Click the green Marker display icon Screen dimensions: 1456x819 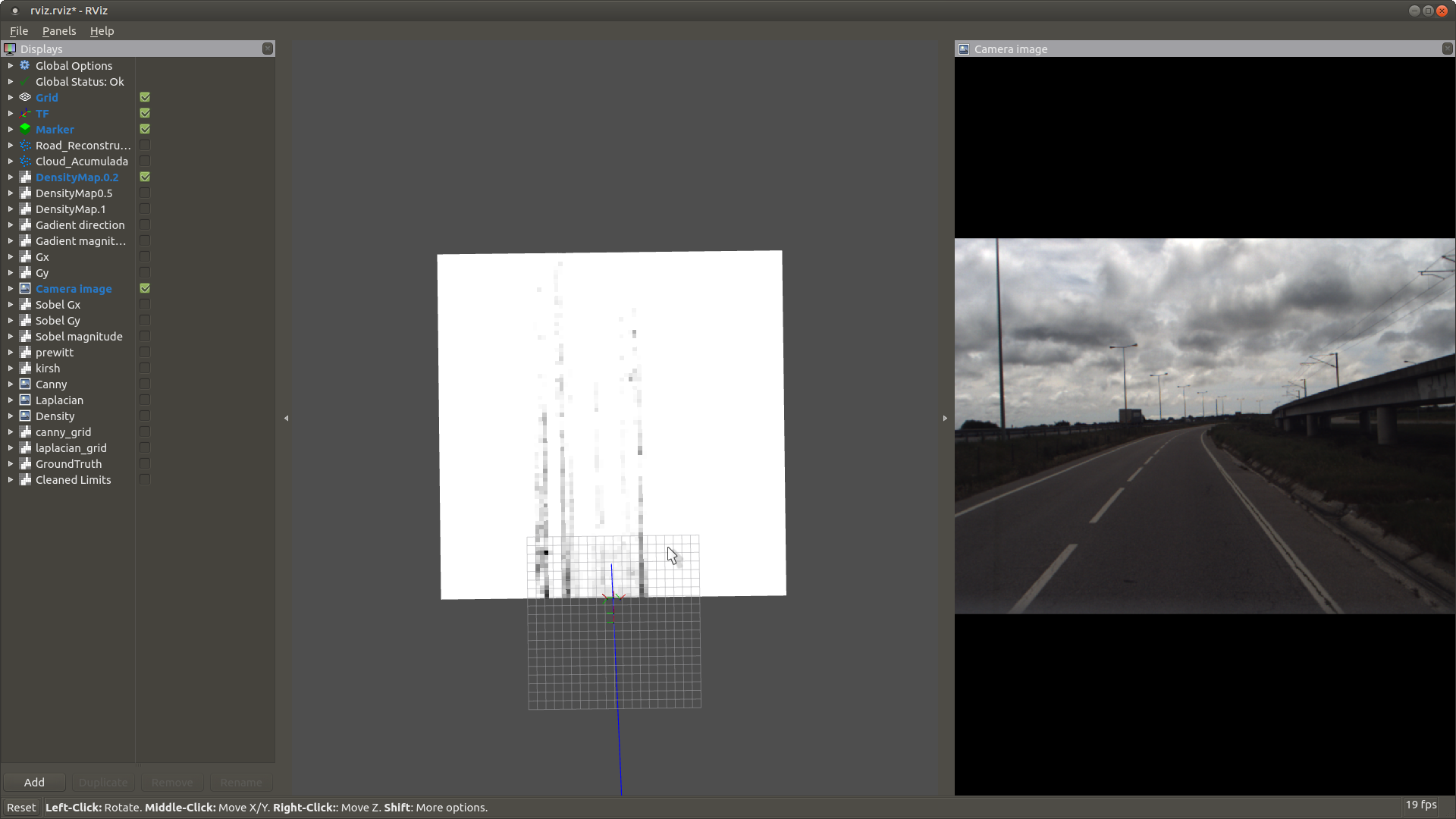point(25,129)
